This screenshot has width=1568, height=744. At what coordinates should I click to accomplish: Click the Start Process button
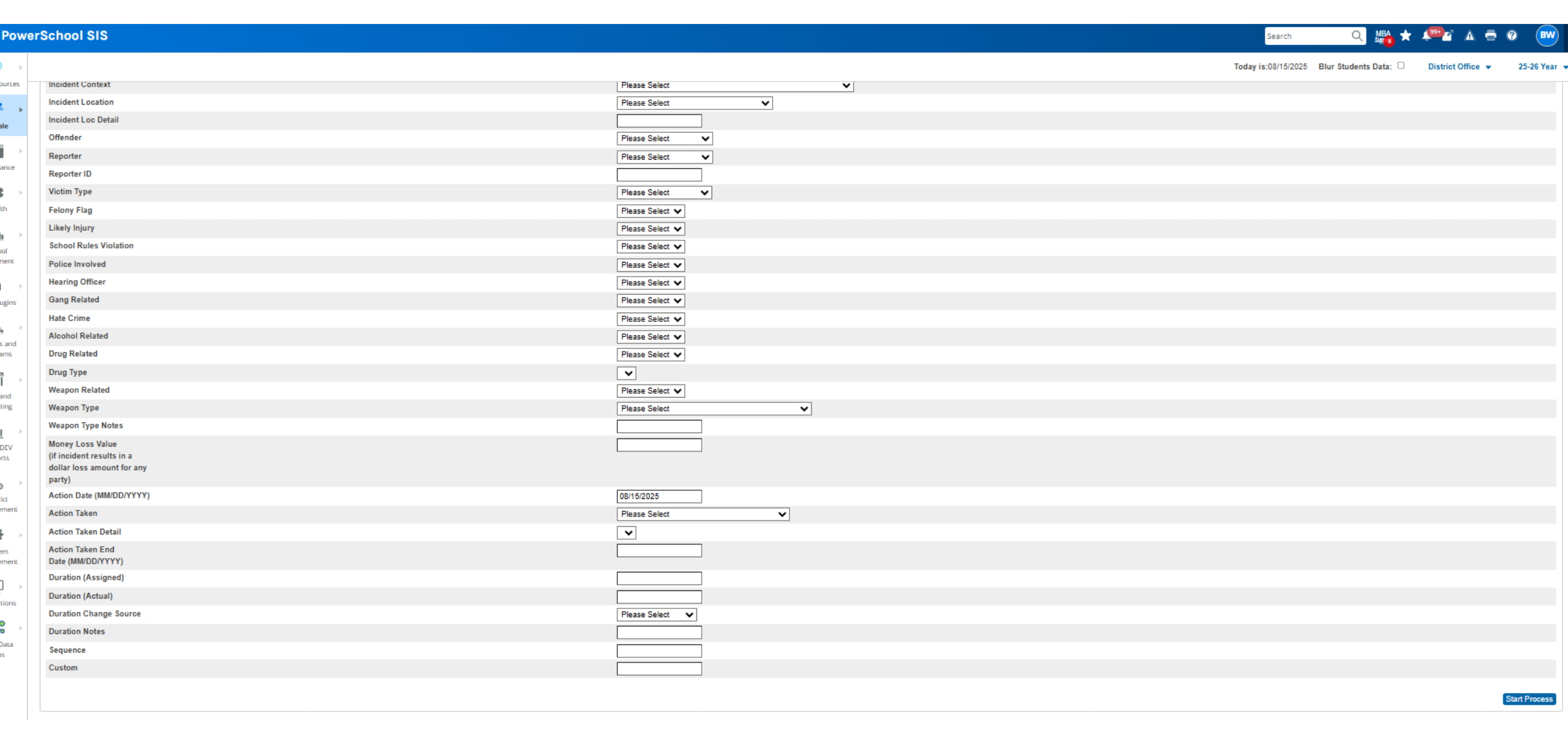(x=1529, y=699)
